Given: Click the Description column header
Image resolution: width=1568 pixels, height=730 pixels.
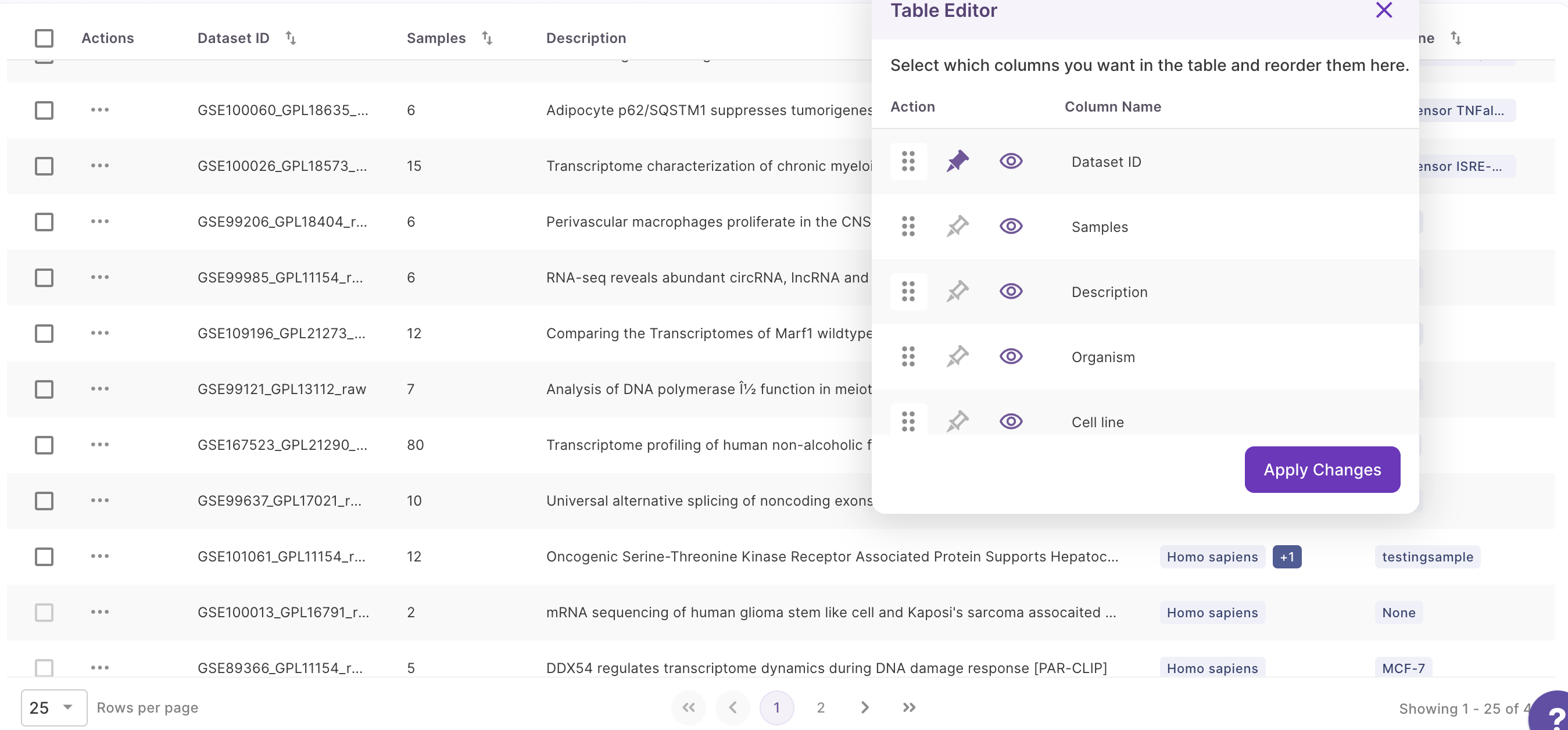Looking at the screenshot, I should point(586,38).
